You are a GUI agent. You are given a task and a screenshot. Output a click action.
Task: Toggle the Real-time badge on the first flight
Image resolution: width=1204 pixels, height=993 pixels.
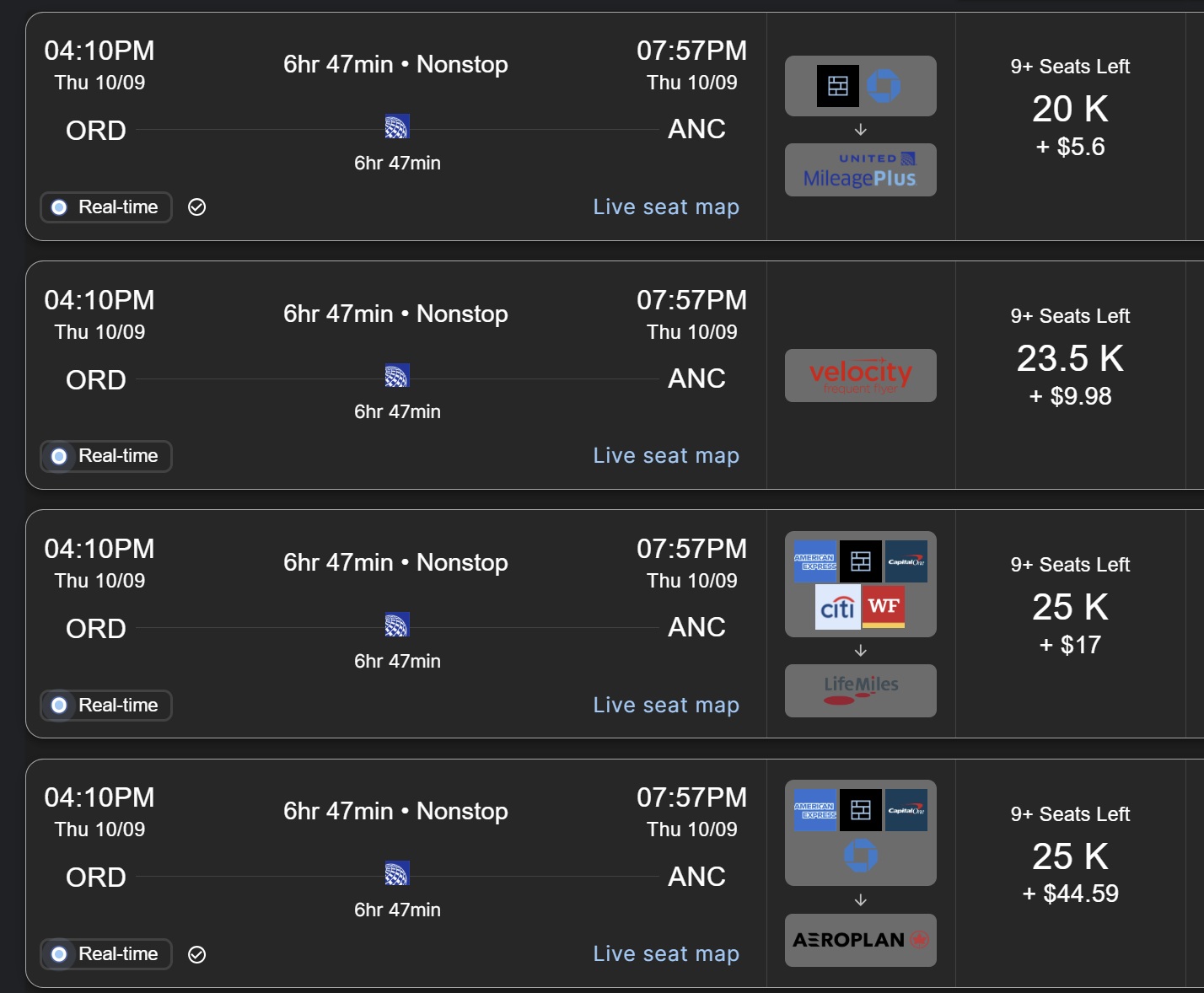pos(106,207)
